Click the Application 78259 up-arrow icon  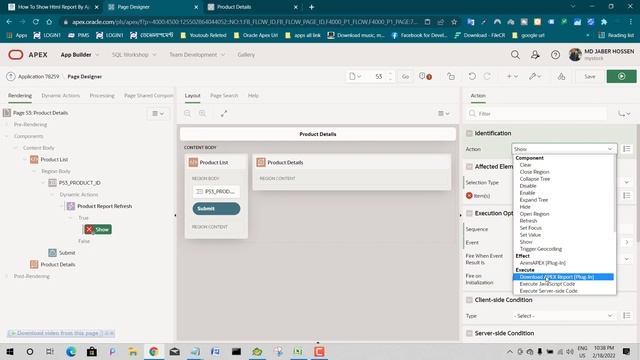coord(11,76)
